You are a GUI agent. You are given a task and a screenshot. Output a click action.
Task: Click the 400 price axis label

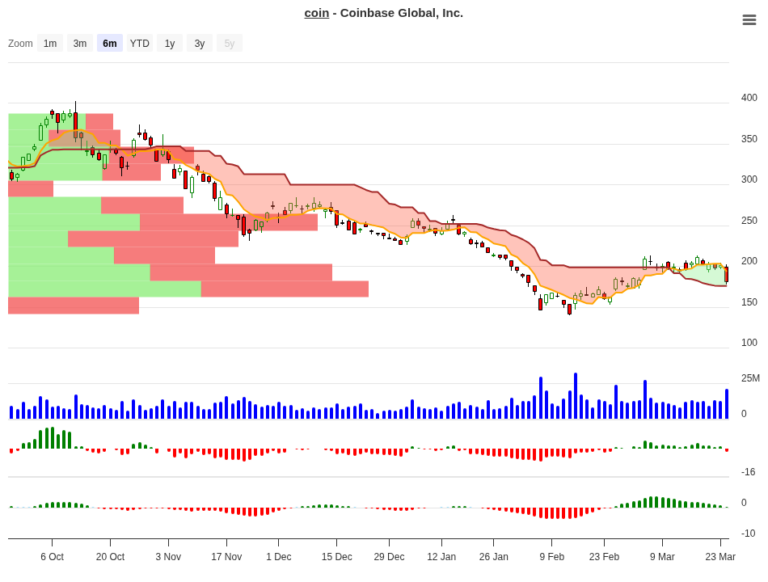749,97
